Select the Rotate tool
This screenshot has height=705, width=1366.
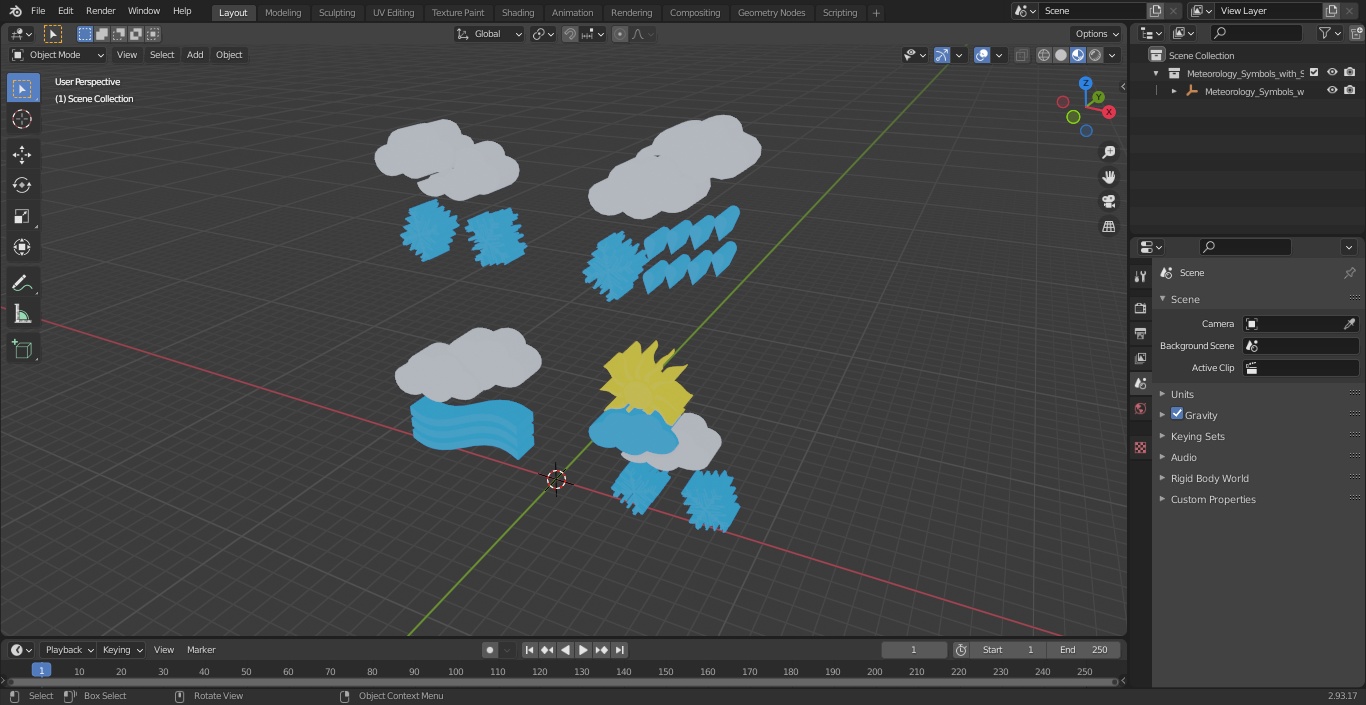click(x=22, y=185)
